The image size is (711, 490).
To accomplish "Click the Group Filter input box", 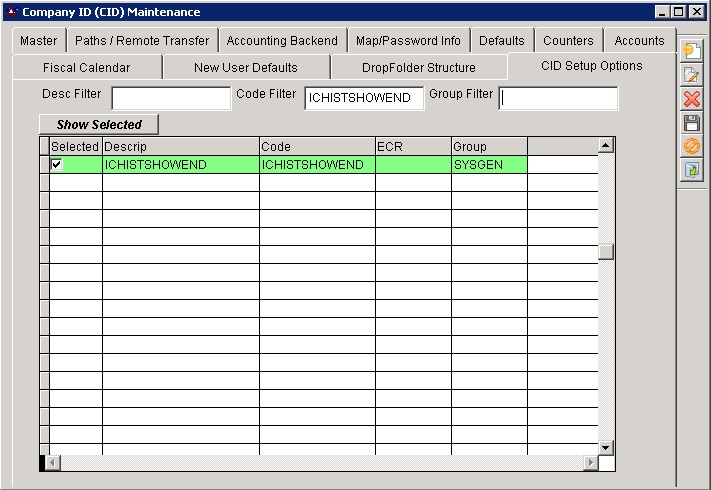I will coord(558,98).
